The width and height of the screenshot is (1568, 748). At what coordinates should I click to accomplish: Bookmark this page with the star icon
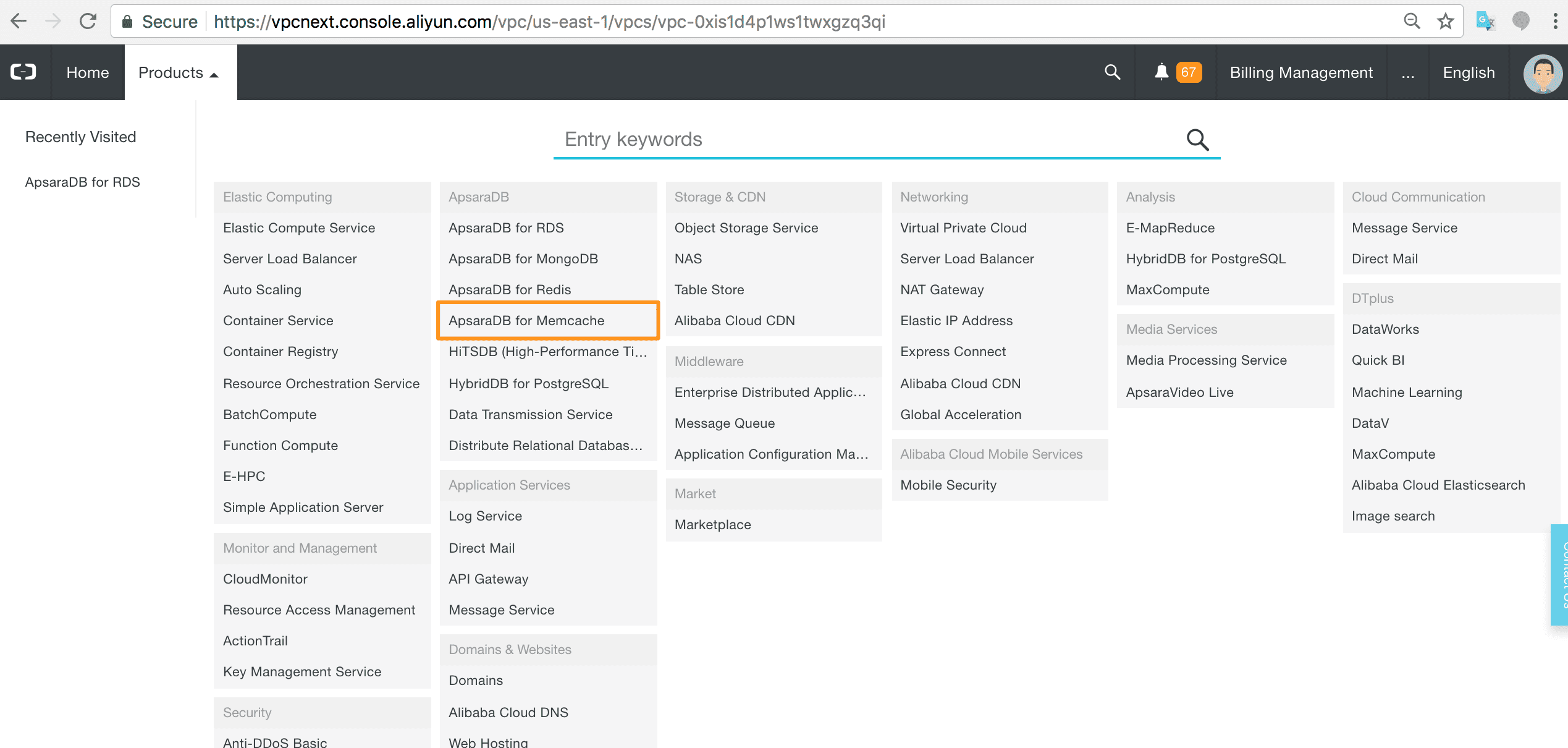click(1445, 22)
